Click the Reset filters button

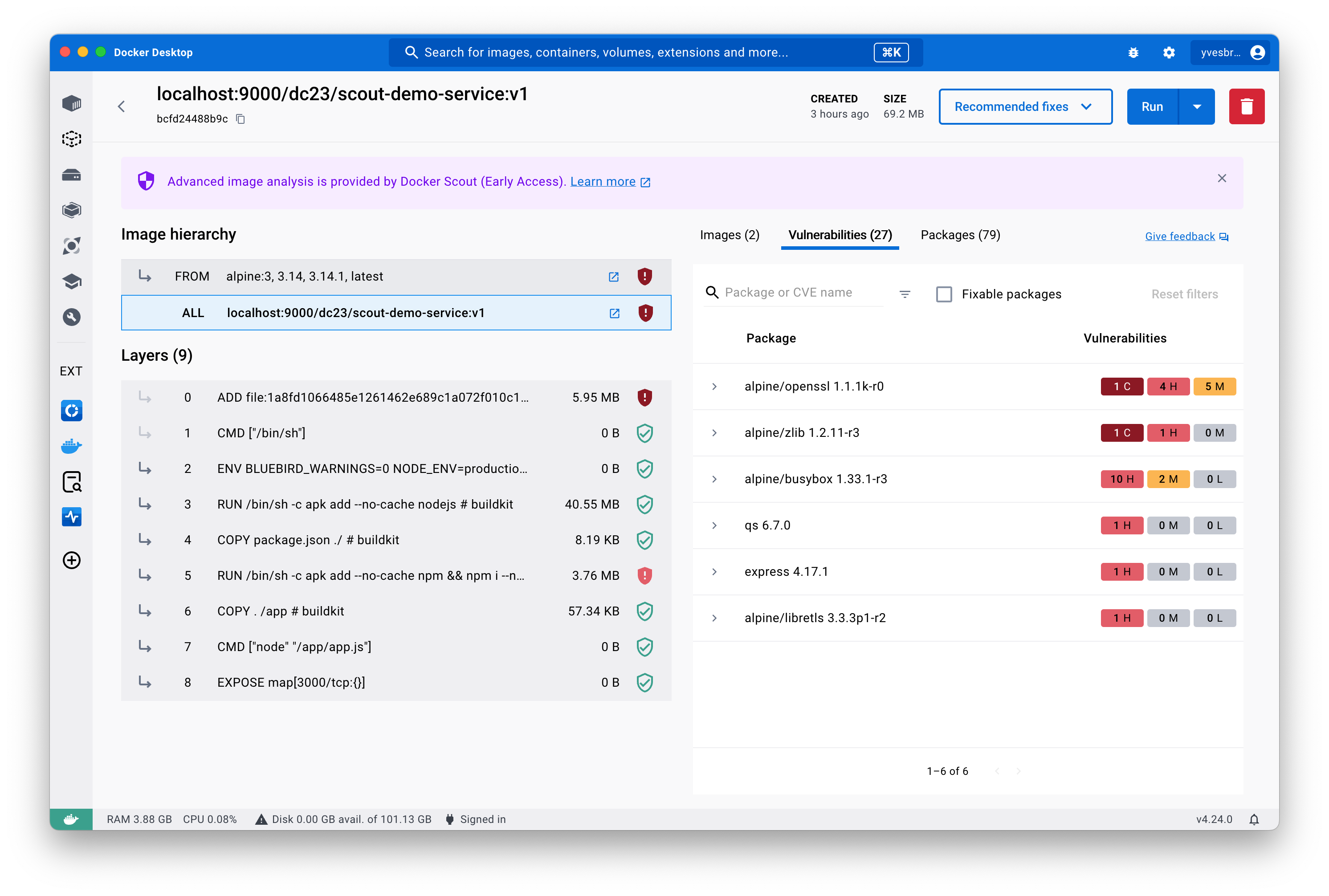click(x=1186, y=294)
